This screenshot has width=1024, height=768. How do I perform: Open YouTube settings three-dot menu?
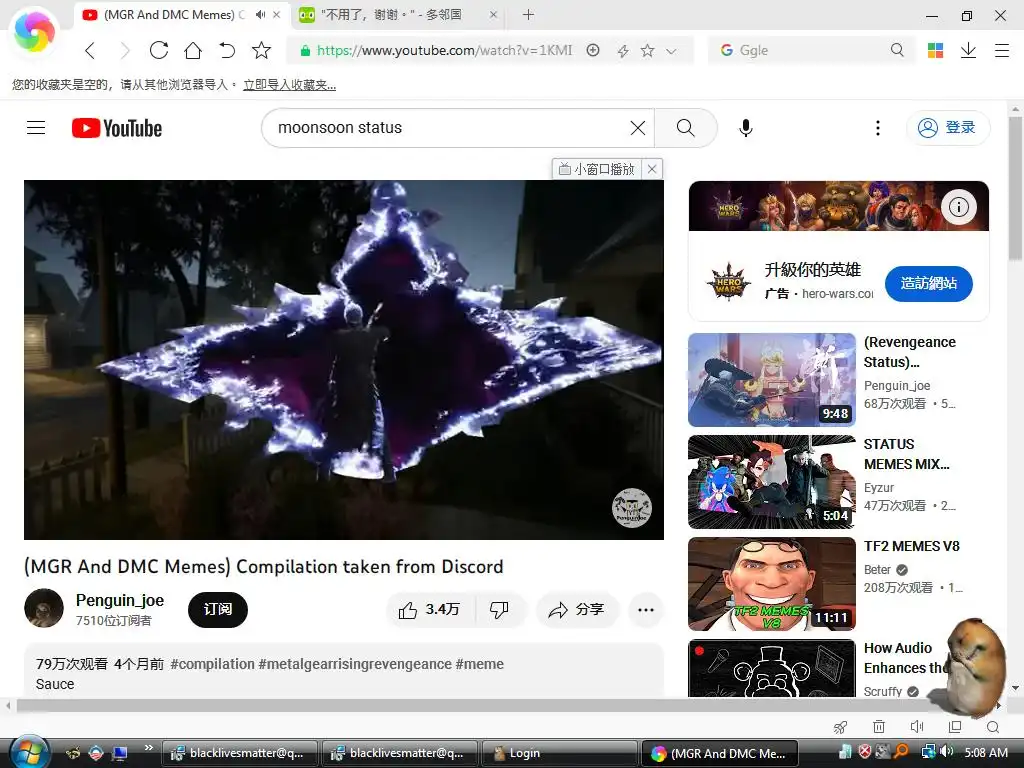point(878,128)
